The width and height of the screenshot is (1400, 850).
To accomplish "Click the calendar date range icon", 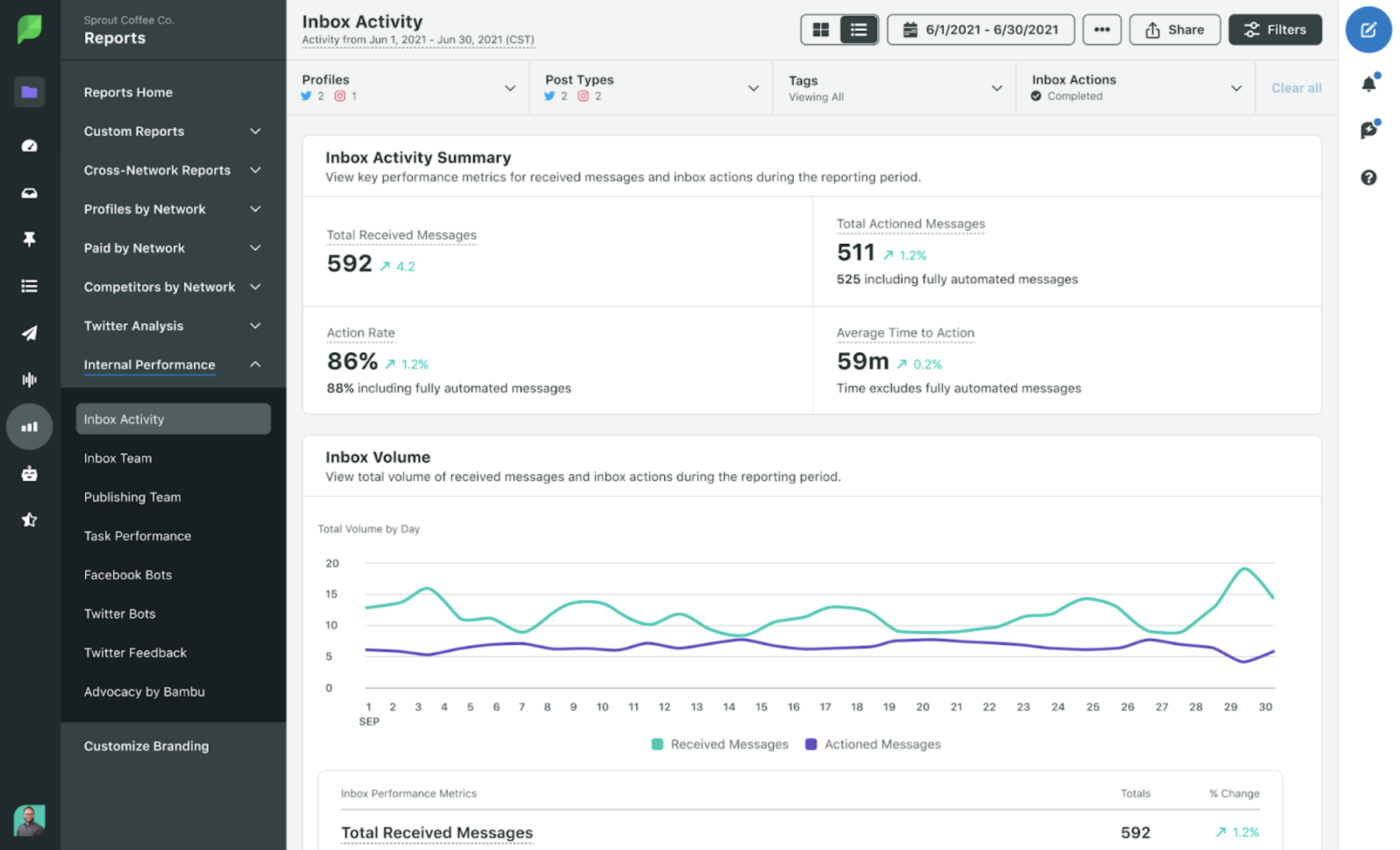I will (x=909, y=29).
